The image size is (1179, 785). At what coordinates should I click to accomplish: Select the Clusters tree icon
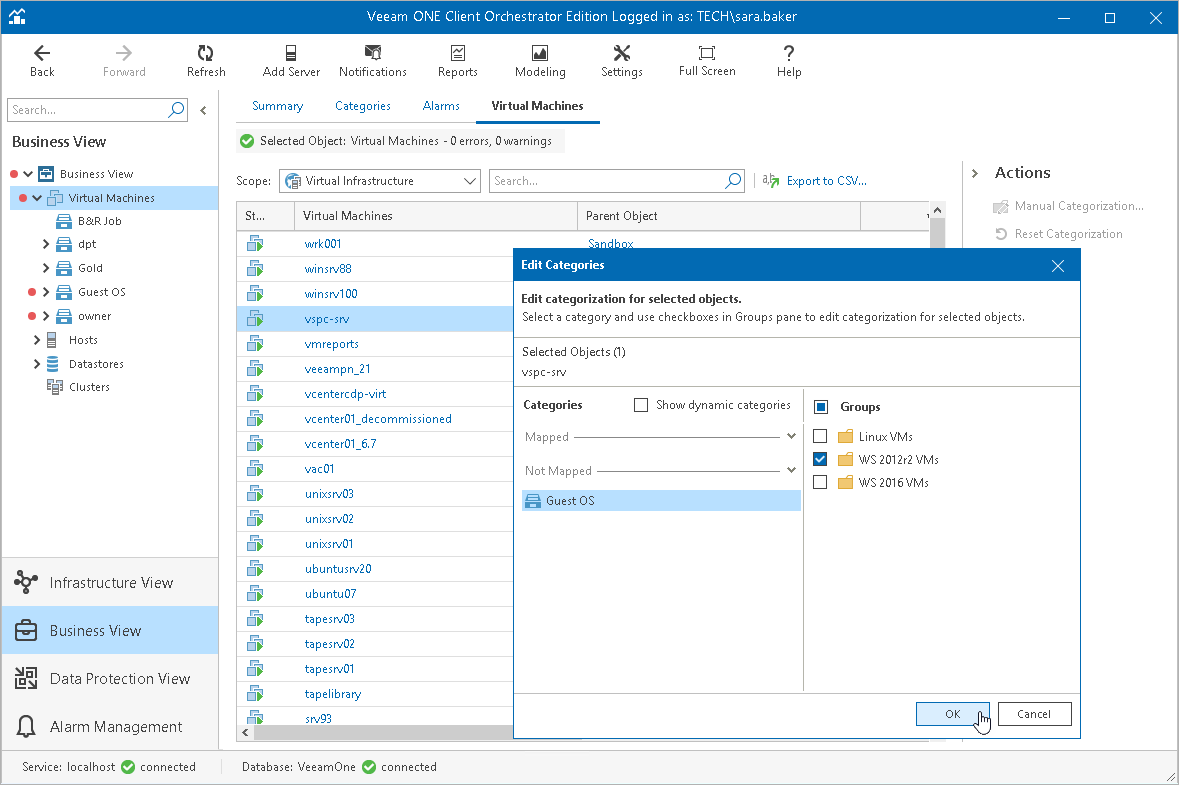pyautogui.click(x=55, y=386)
